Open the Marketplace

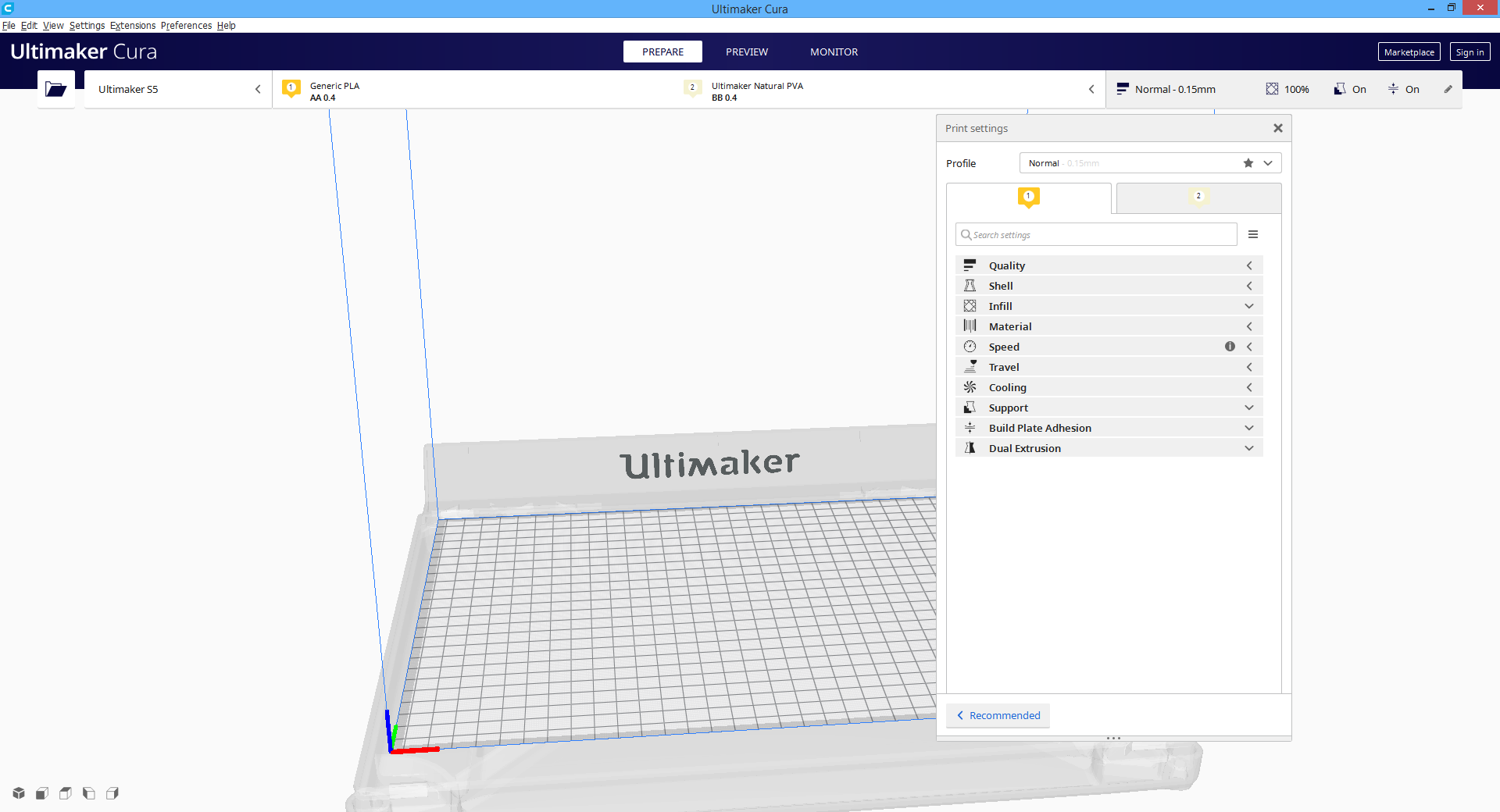coord(1409,52)
